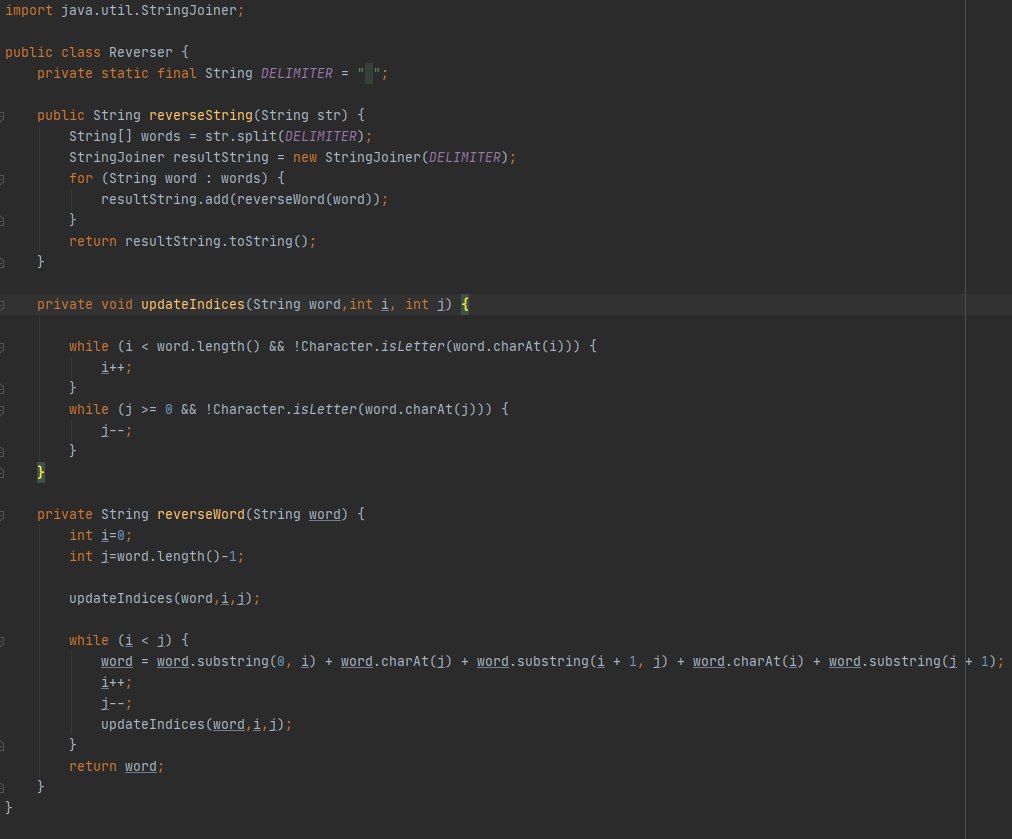
Task: Click reverseWord in its method declaration
Action: 201,515
